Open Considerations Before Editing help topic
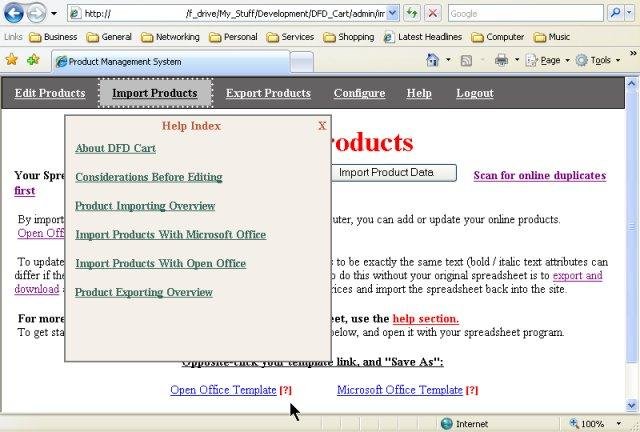The height and width of the screenshot is (432, 640). 149,177
